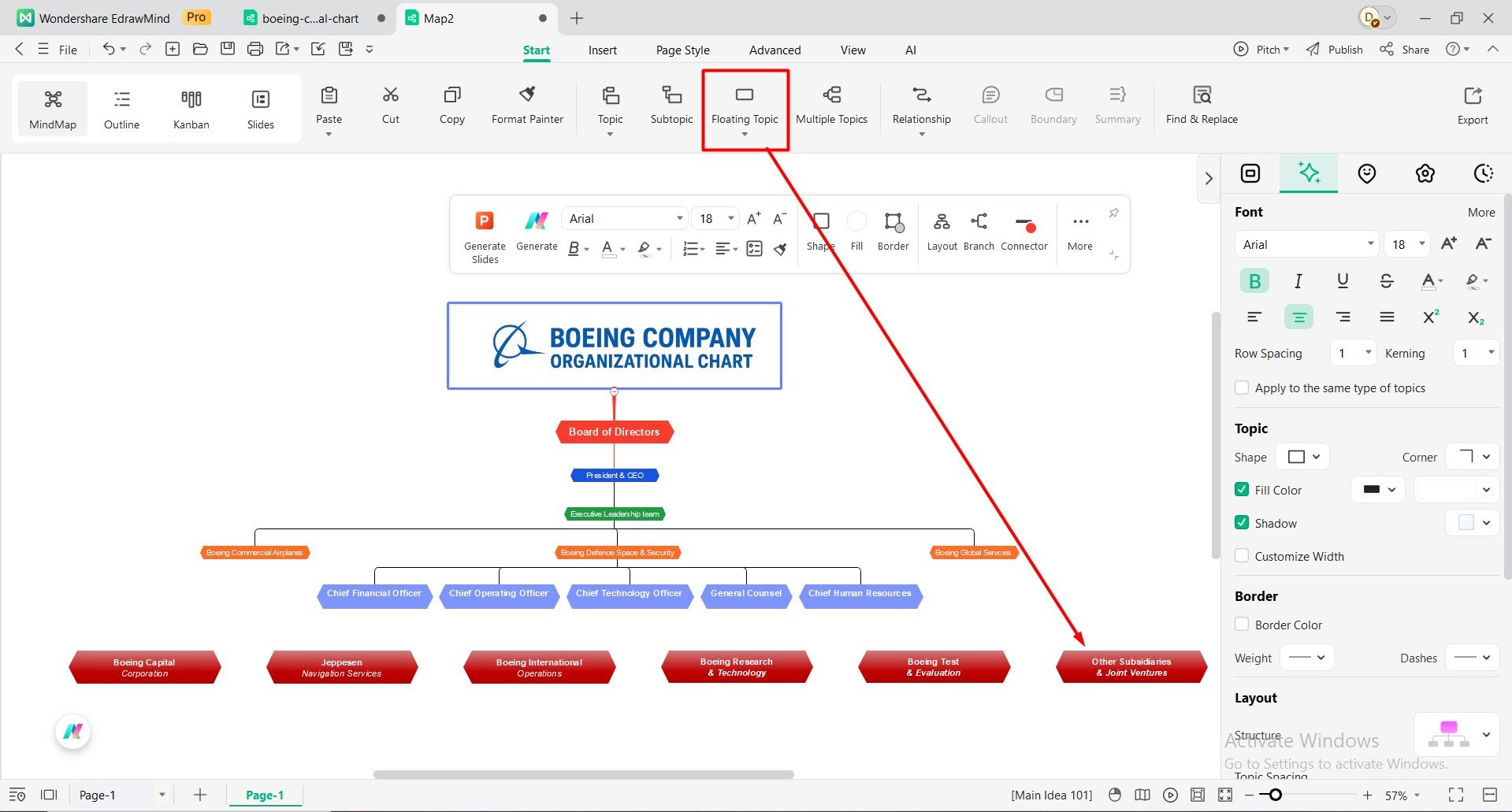Open the Start ribbon tab
The width and height of the screenshot is (1512, 812).
(x=537, y=50)
